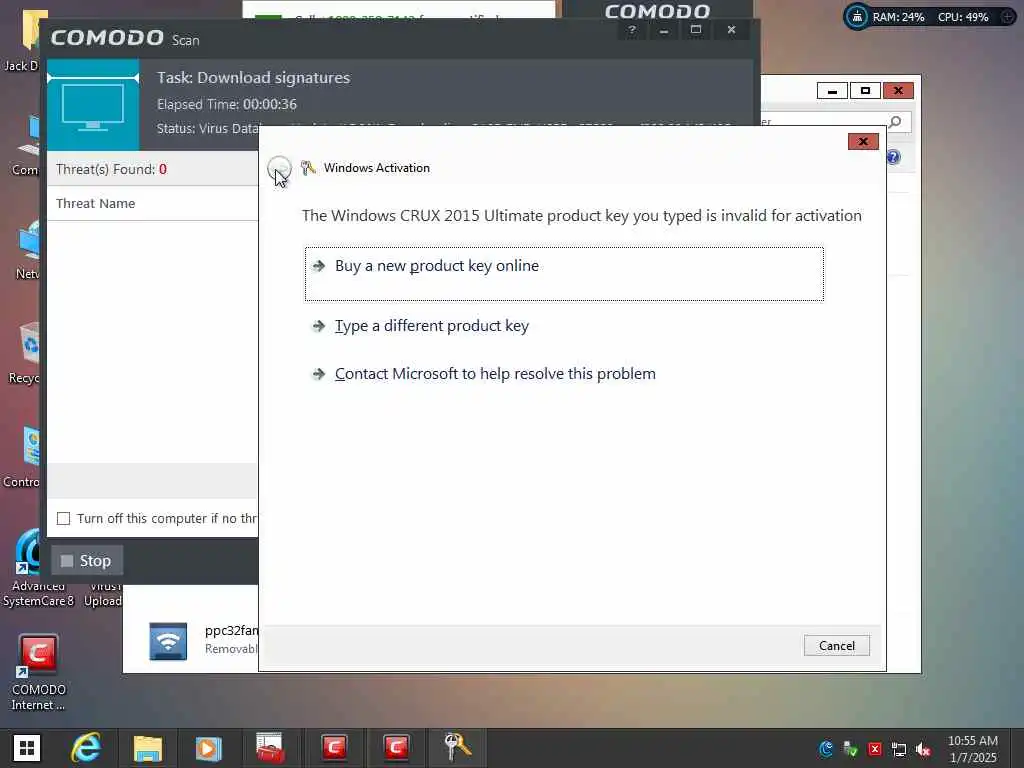Click RAM usage widget broom icon

point(857,17)
